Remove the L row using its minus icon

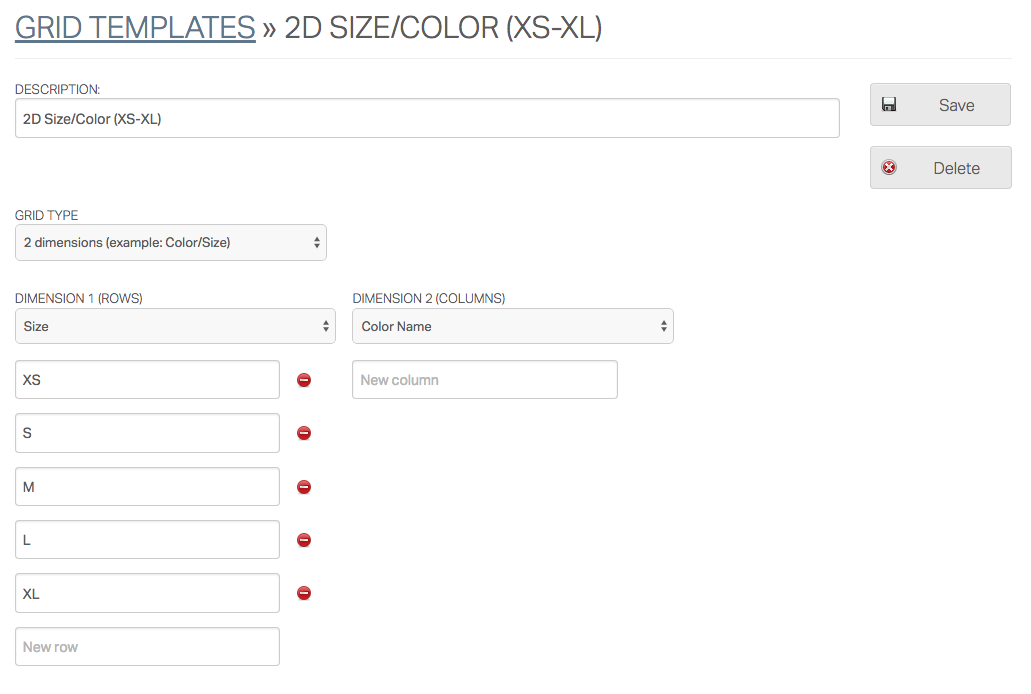tap(303, 540)
